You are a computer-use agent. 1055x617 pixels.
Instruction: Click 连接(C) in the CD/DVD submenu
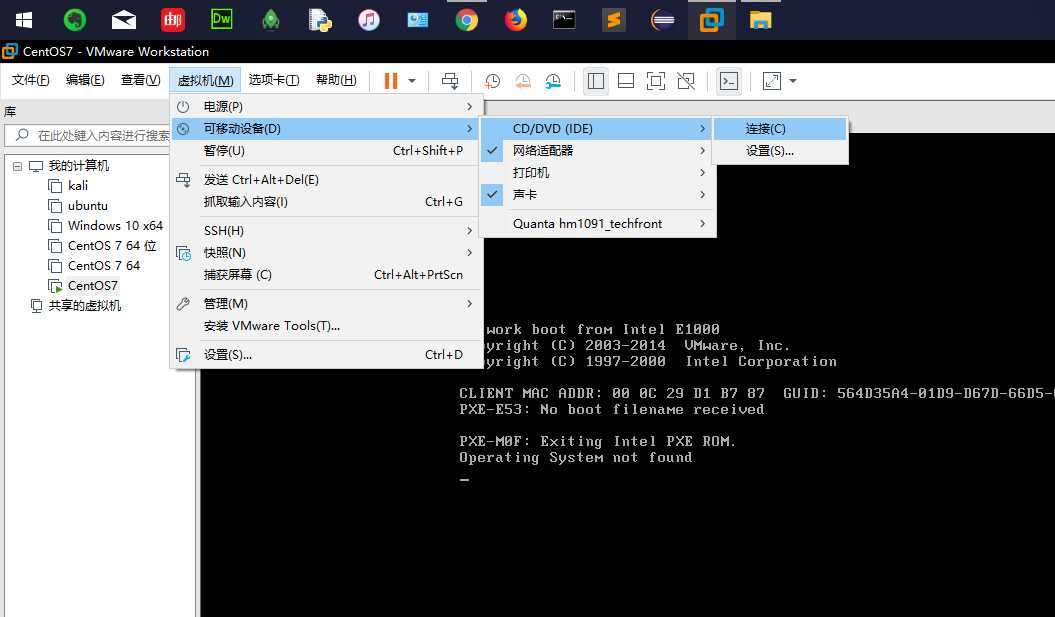pyautogui.click(x=780, y=129)
